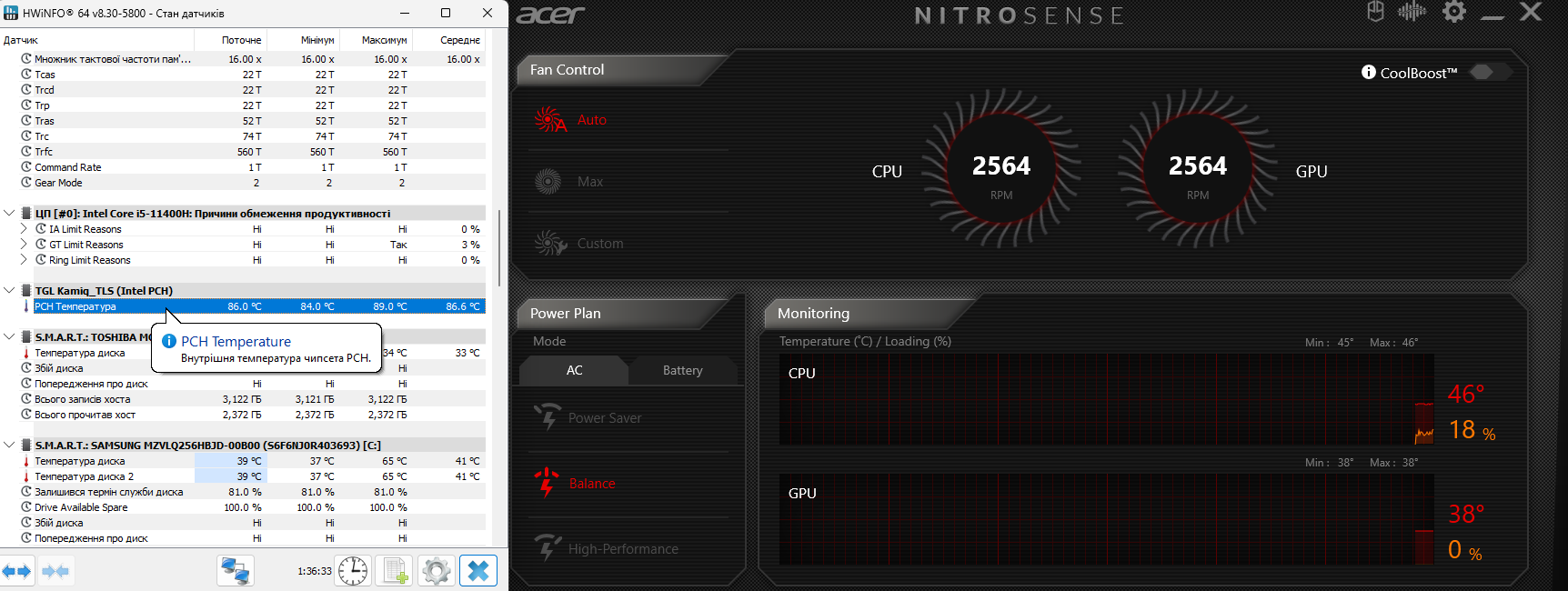Viewport: 1568px width, 591px height.
Task: Start logging with the sheet-plus icon
Action: [396, 571]
